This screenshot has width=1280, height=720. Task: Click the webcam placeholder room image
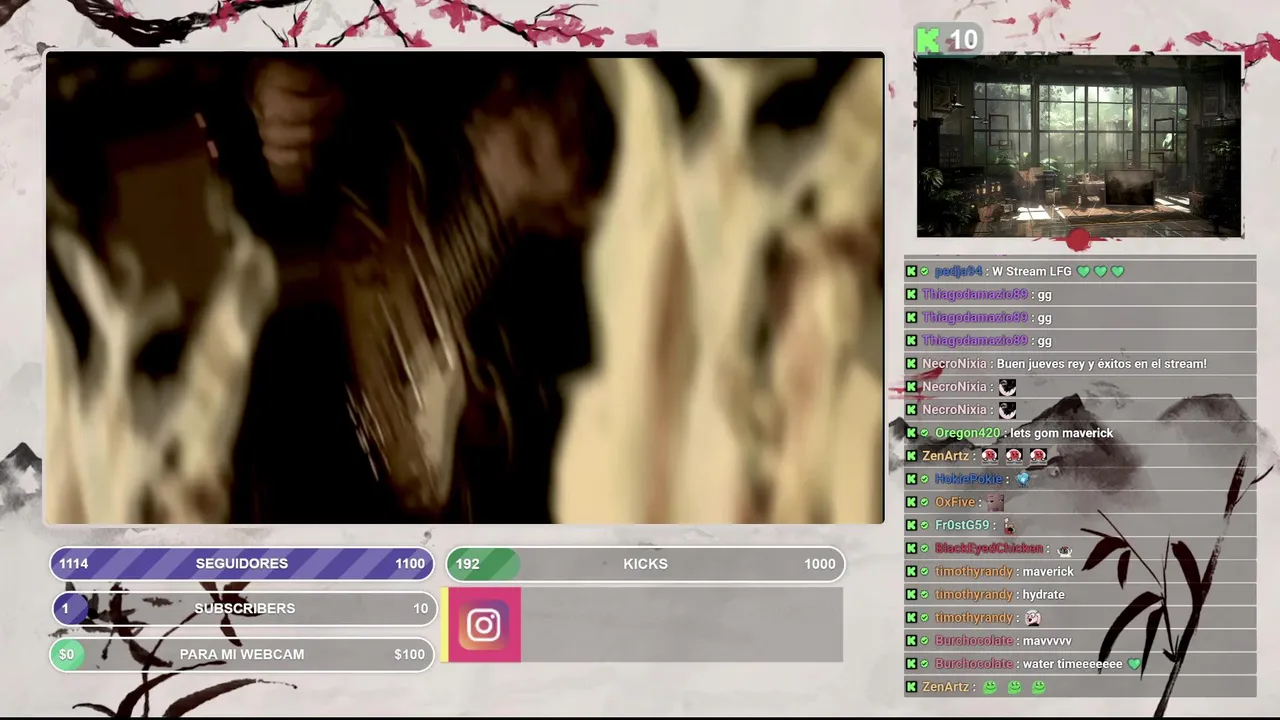(1079, 146)
